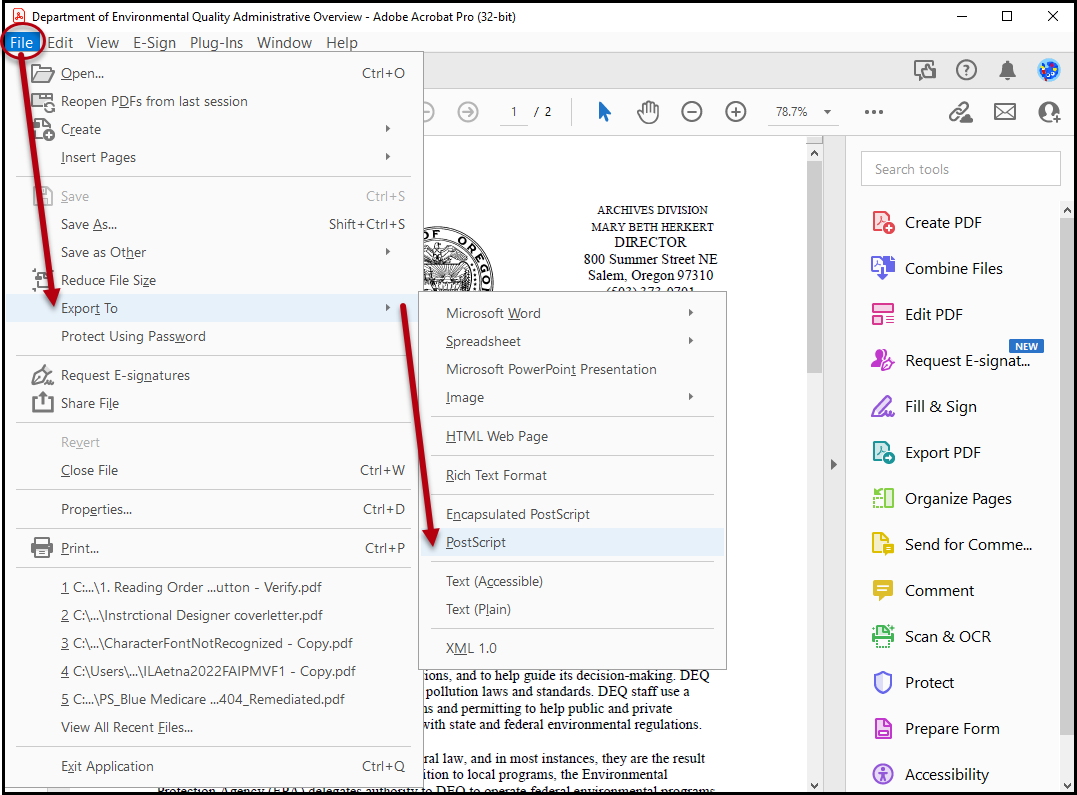
Task: Open the Scan & OCR tool
Action: click(931, 637)
